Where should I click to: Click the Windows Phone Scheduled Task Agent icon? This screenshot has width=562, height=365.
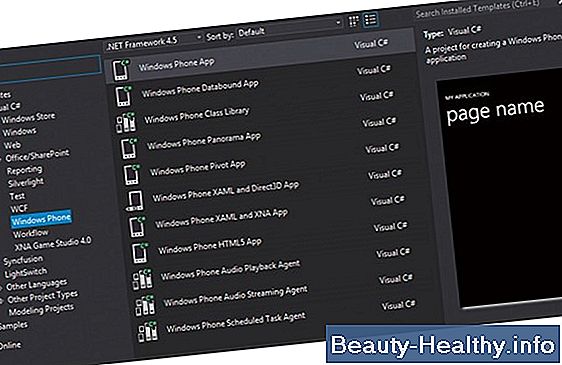[x=148, y=331]
